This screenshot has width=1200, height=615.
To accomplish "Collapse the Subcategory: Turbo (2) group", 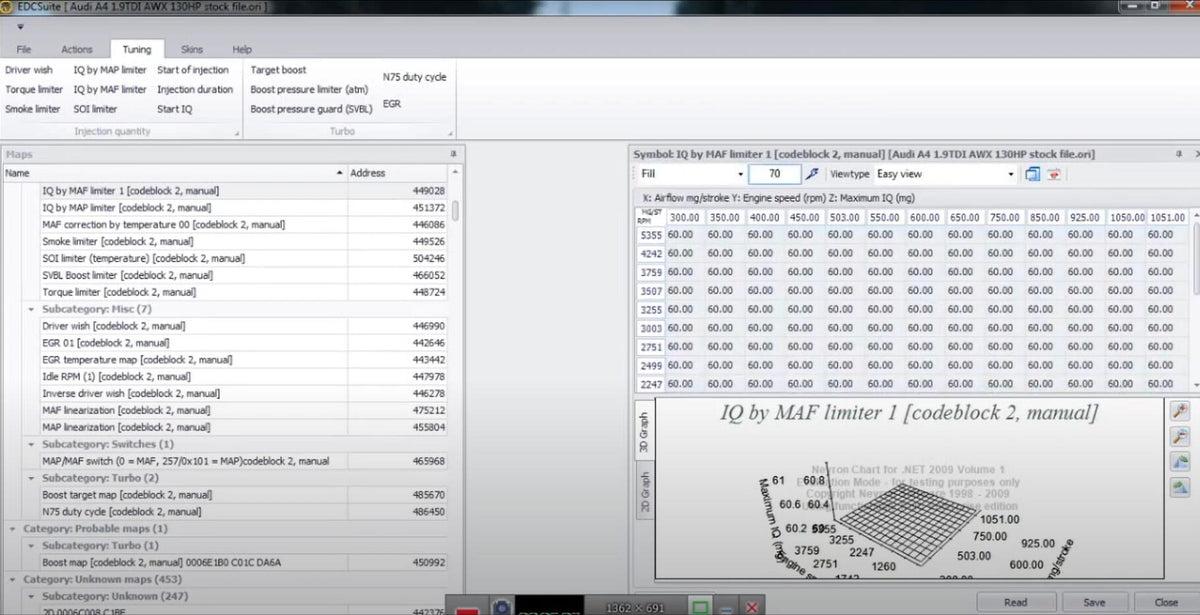I will click(x=32, y=478).
